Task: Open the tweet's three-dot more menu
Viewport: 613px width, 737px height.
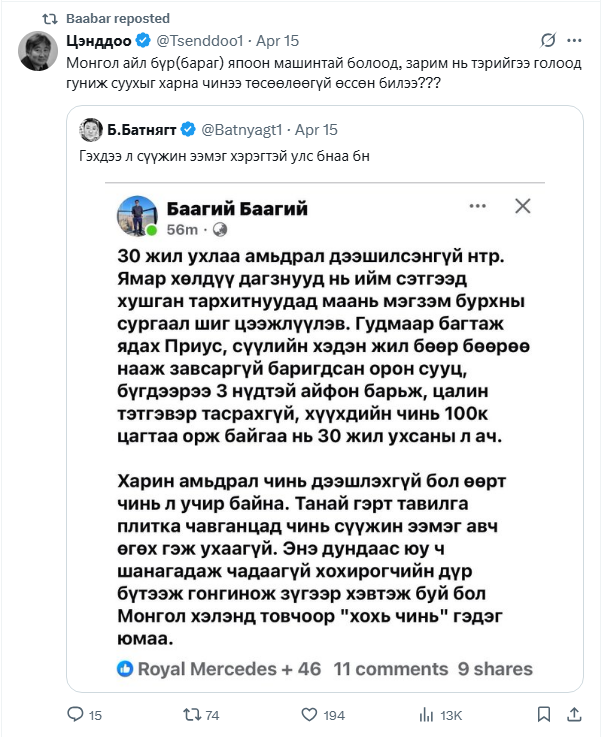Action: coord(574,40)
